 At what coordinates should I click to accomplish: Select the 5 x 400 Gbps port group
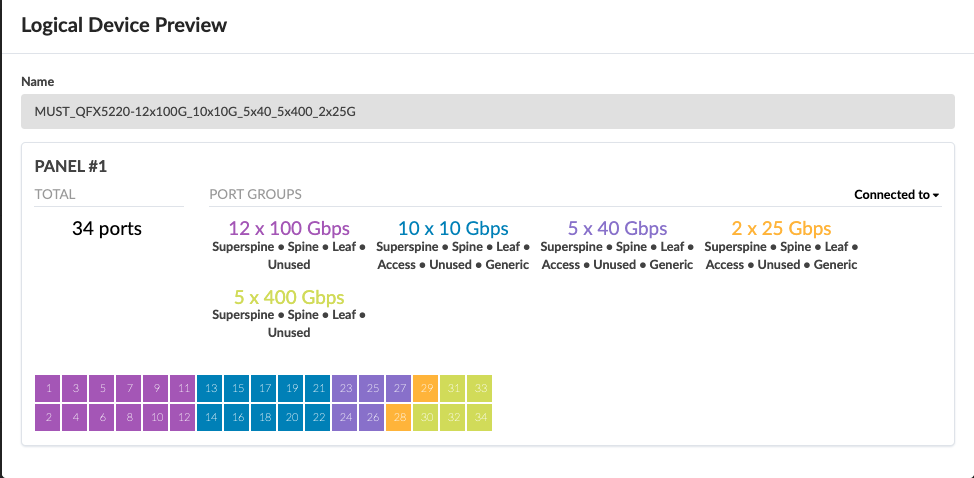(x=289, y=297)
